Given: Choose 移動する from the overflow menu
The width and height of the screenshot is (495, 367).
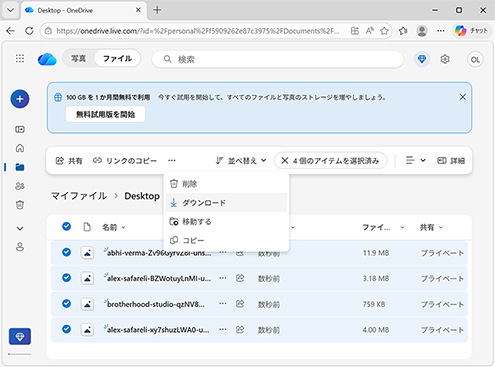Looking at the screenshot, I should 226,221.
